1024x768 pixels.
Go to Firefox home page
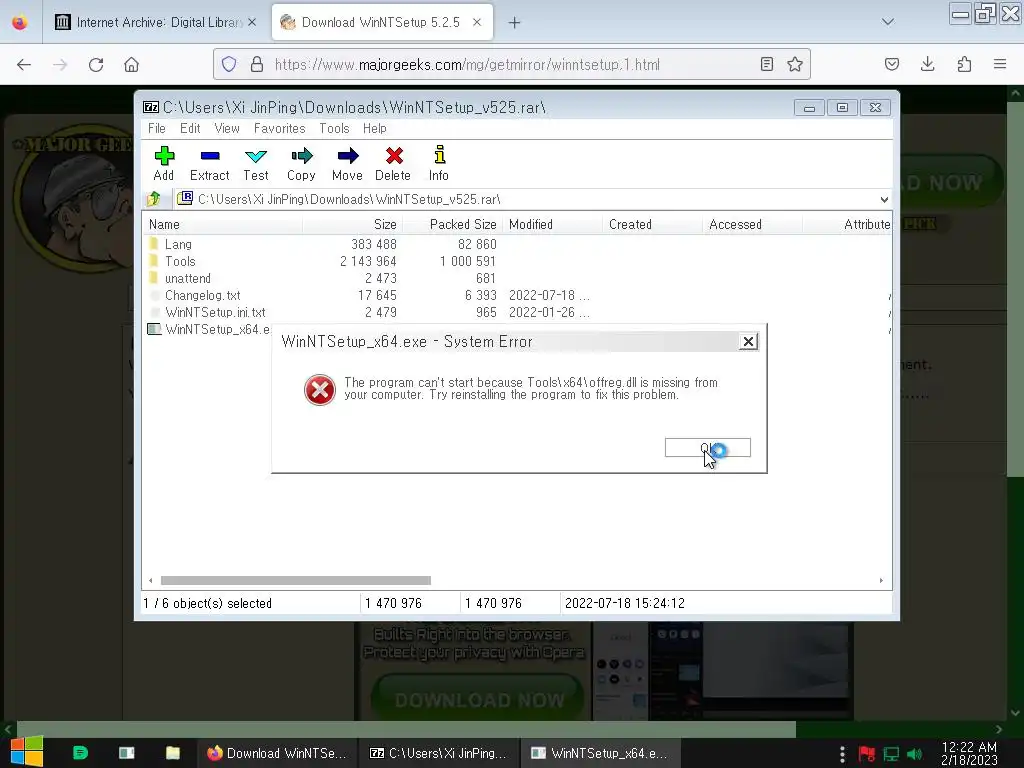(x=131, y=64)
